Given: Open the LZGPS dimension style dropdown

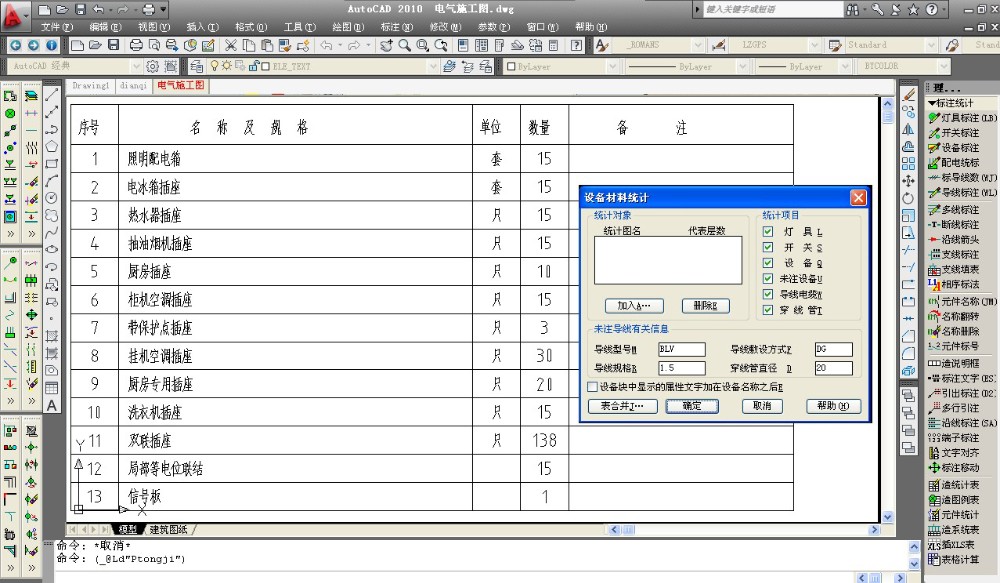Looking at the screenshot, I should (x=814, y=45).
